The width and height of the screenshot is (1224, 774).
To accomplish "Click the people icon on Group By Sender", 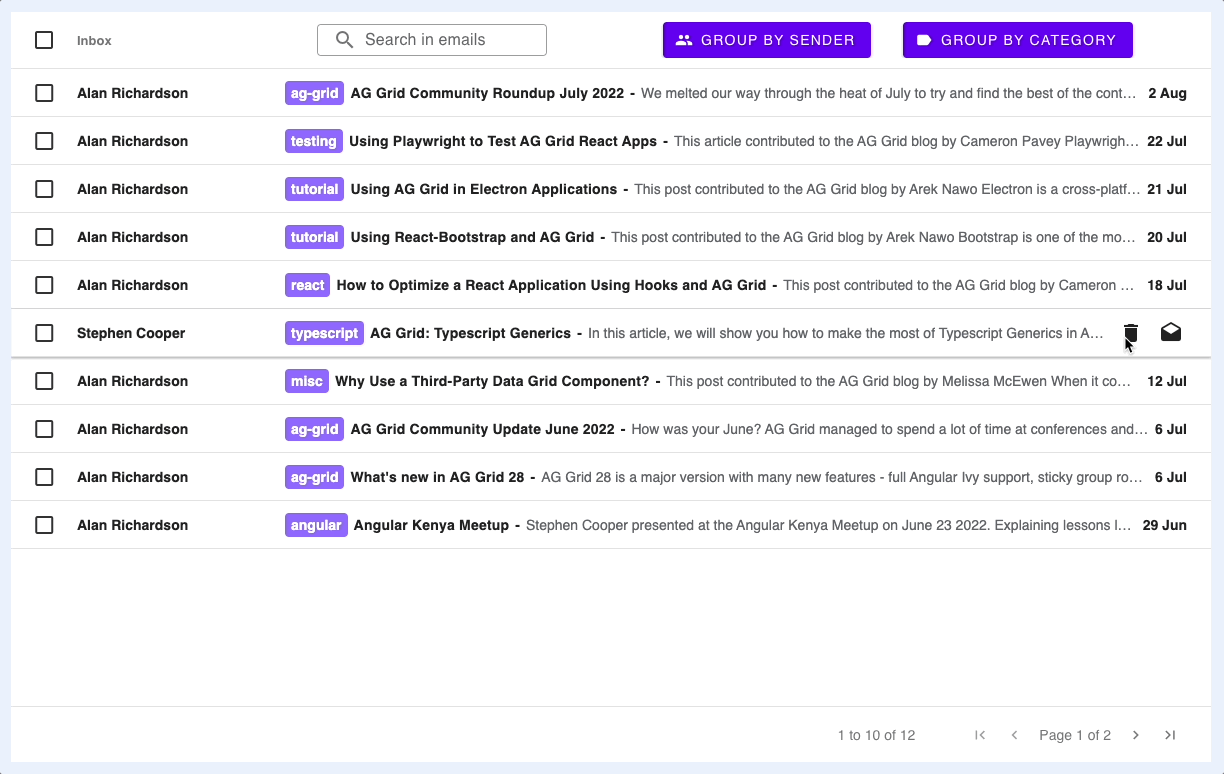I will [684, 39].
